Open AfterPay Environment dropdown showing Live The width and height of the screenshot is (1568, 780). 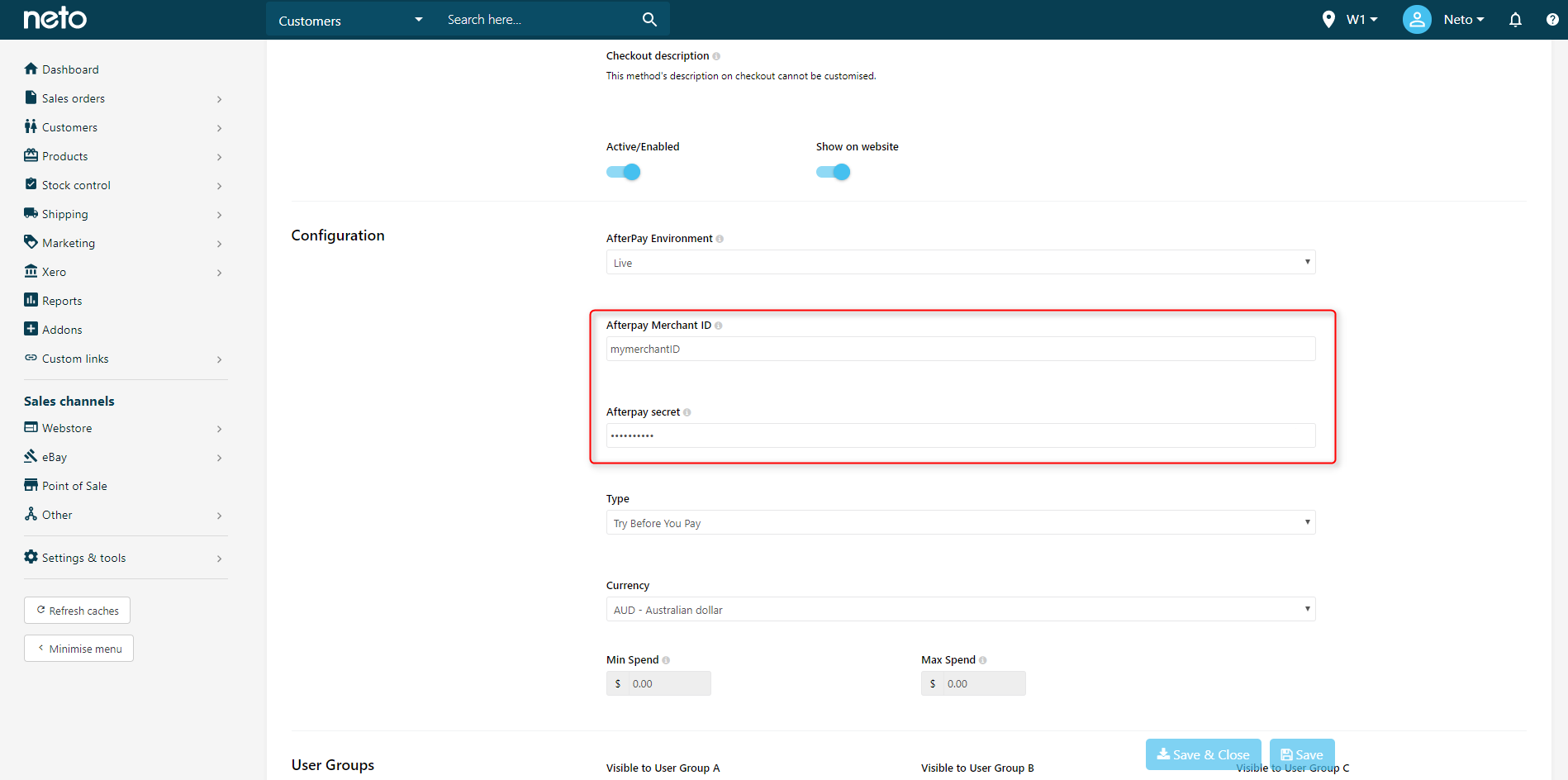pyautogui.click(x=961, y=263)
